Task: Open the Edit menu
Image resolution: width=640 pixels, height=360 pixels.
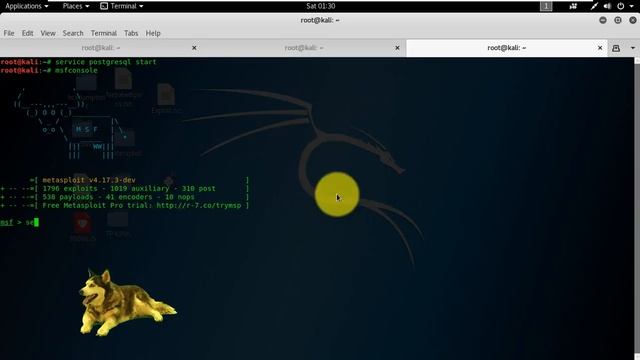Action: [27, 33]
